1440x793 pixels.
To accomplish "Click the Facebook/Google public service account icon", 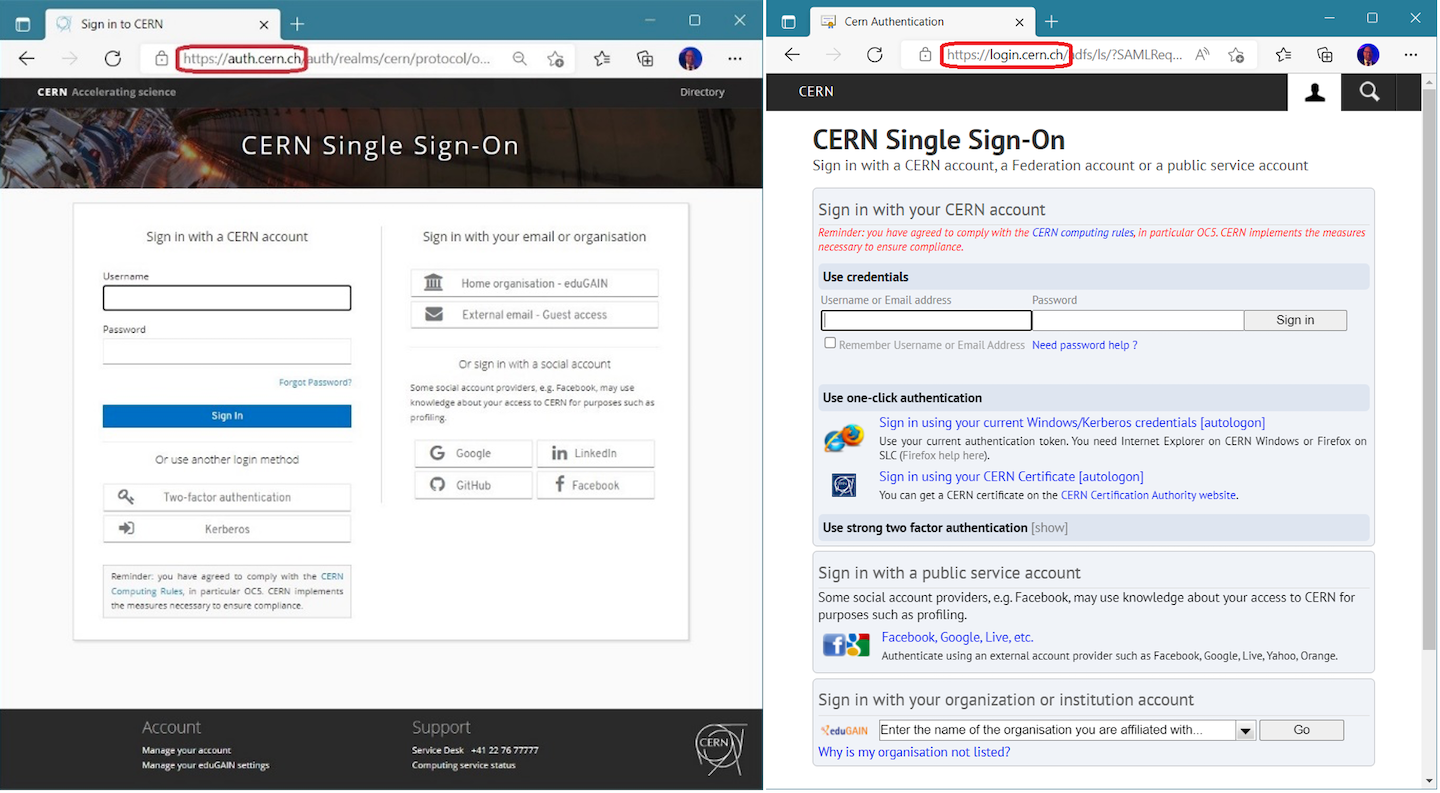I will [x=846, y=645].
